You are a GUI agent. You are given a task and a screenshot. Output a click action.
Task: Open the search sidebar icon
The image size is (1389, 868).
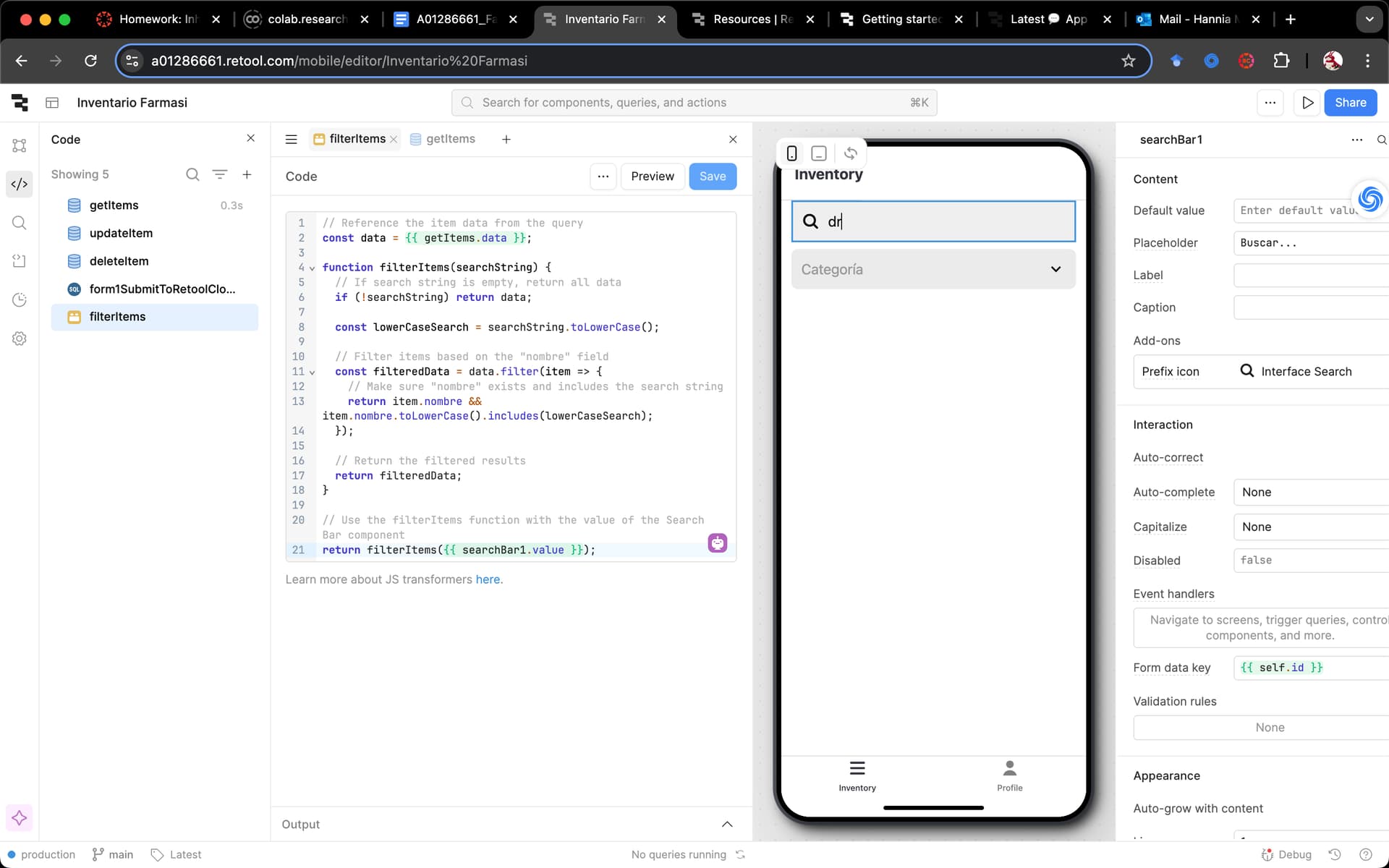[x=20, y=223]
